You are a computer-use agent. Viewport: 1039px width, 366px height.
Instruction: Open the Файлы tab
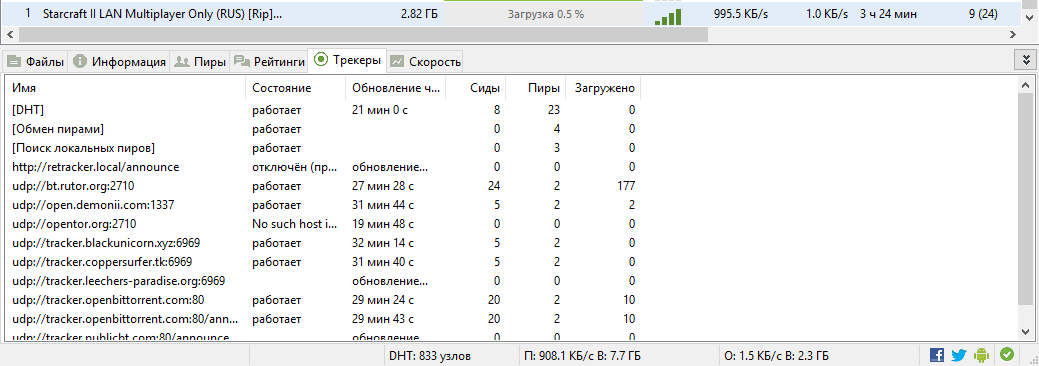pyautogui.click(x=36, y=62)
